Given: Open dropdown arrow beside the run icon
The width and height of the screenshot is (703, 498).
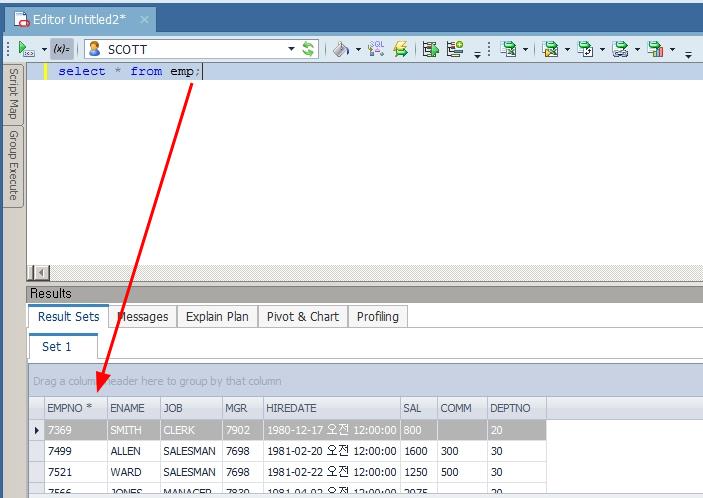Looking at the screenshot, I should 44,49.
